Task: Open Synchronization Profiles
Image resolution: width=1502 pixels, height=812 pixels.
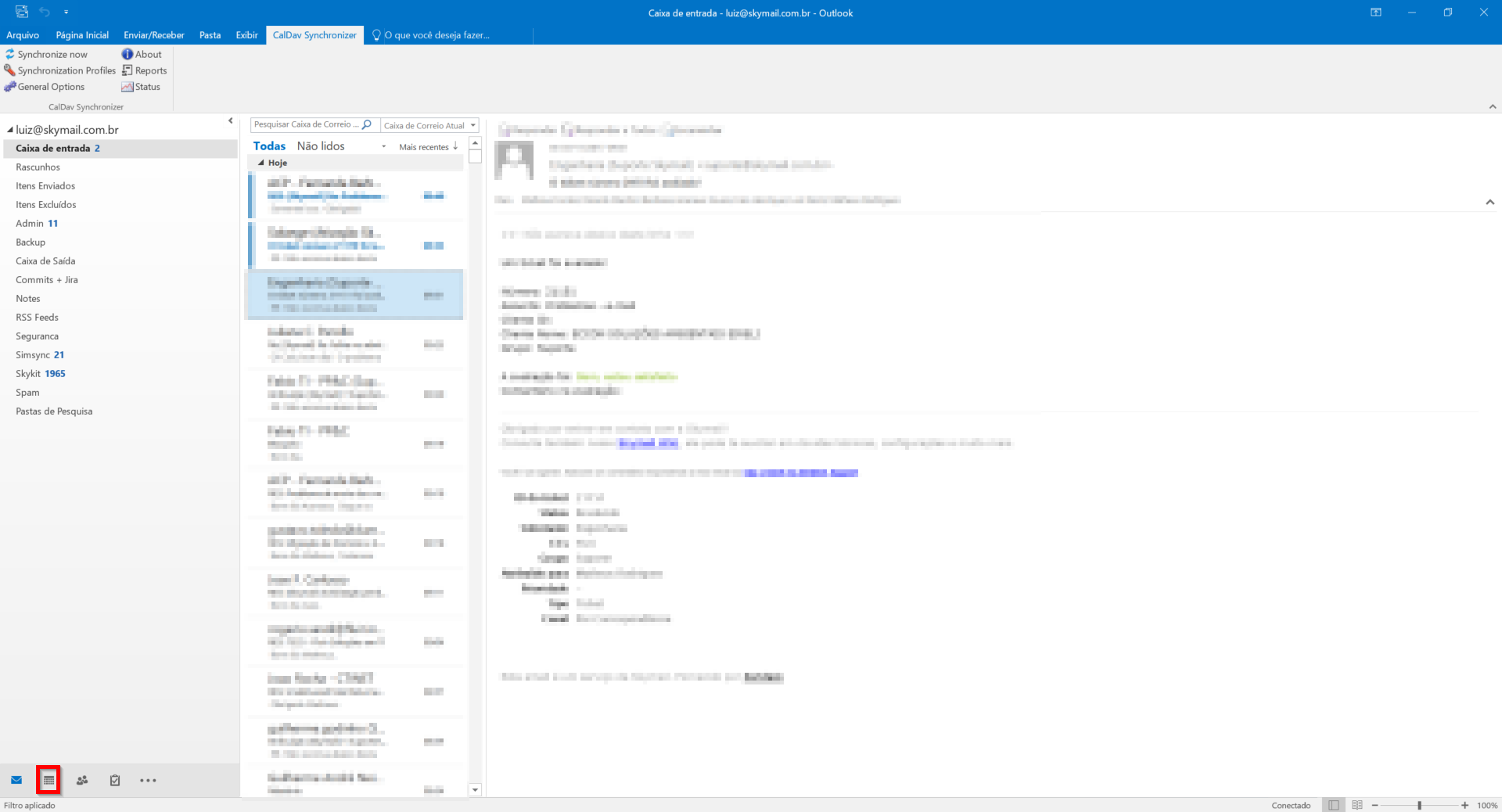Action: point(60,70)
